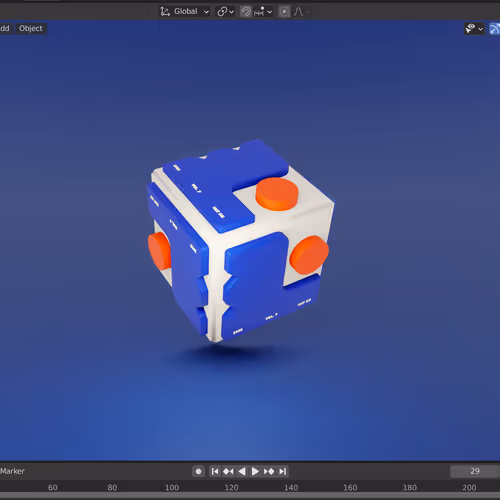Click frame 200 on the timeline ruler
Screen dimensions: 500x500
pyautogui.click(x=469, y=488)
